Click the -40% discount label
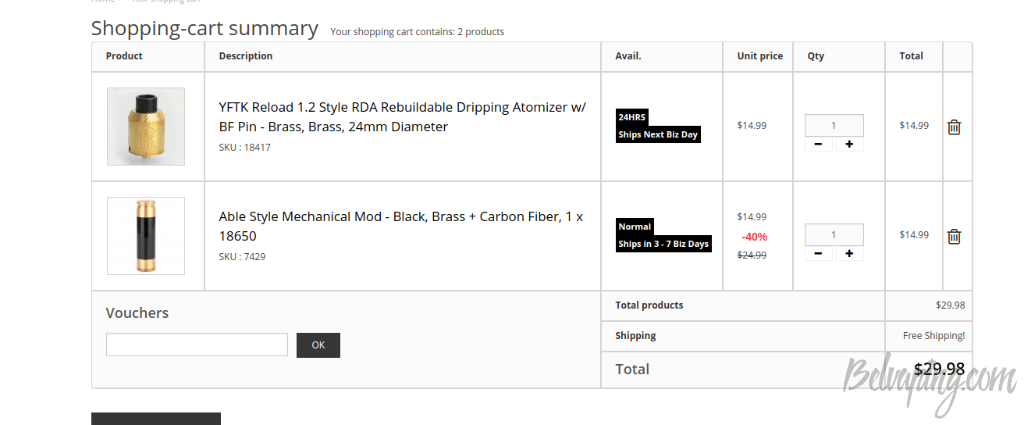This screenshot has width=1024, height=425. click(x=754, y=236)
